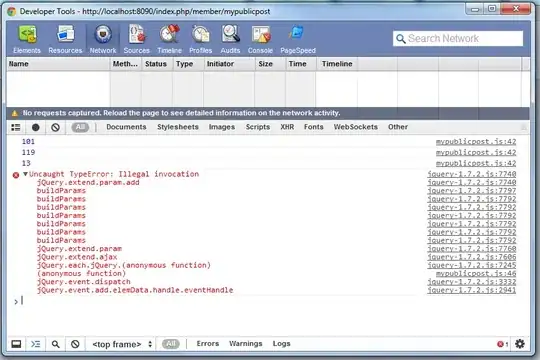The image size is (540, 360).
Task: Open the Audits panel
Action: [230, 39]
